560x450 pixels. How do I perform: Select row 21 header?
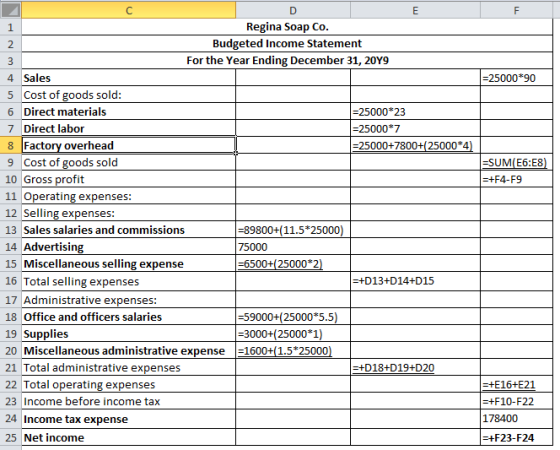click(x=11, y=367)
